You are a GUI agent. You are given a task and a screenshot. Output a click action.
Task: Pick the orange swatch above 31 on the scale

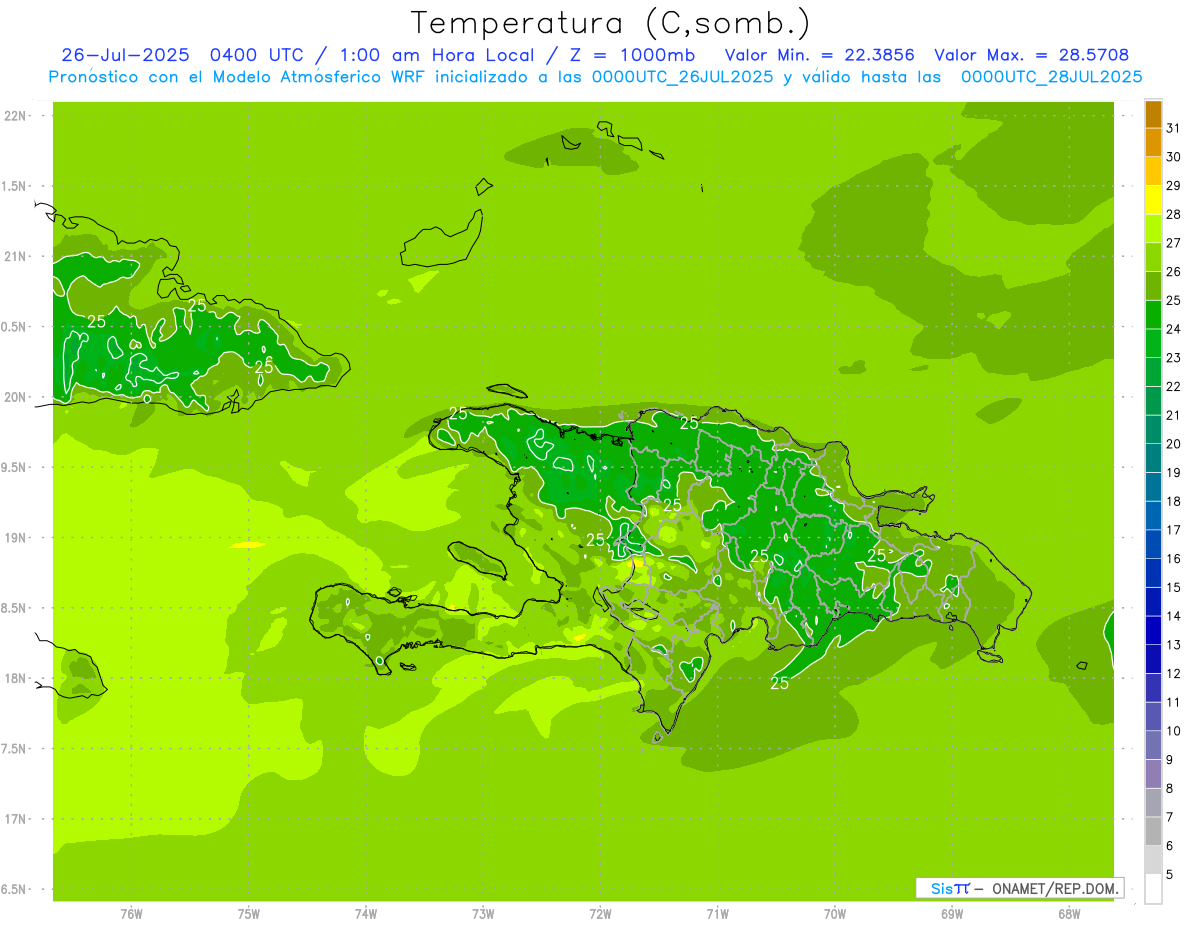(1153, 114)
